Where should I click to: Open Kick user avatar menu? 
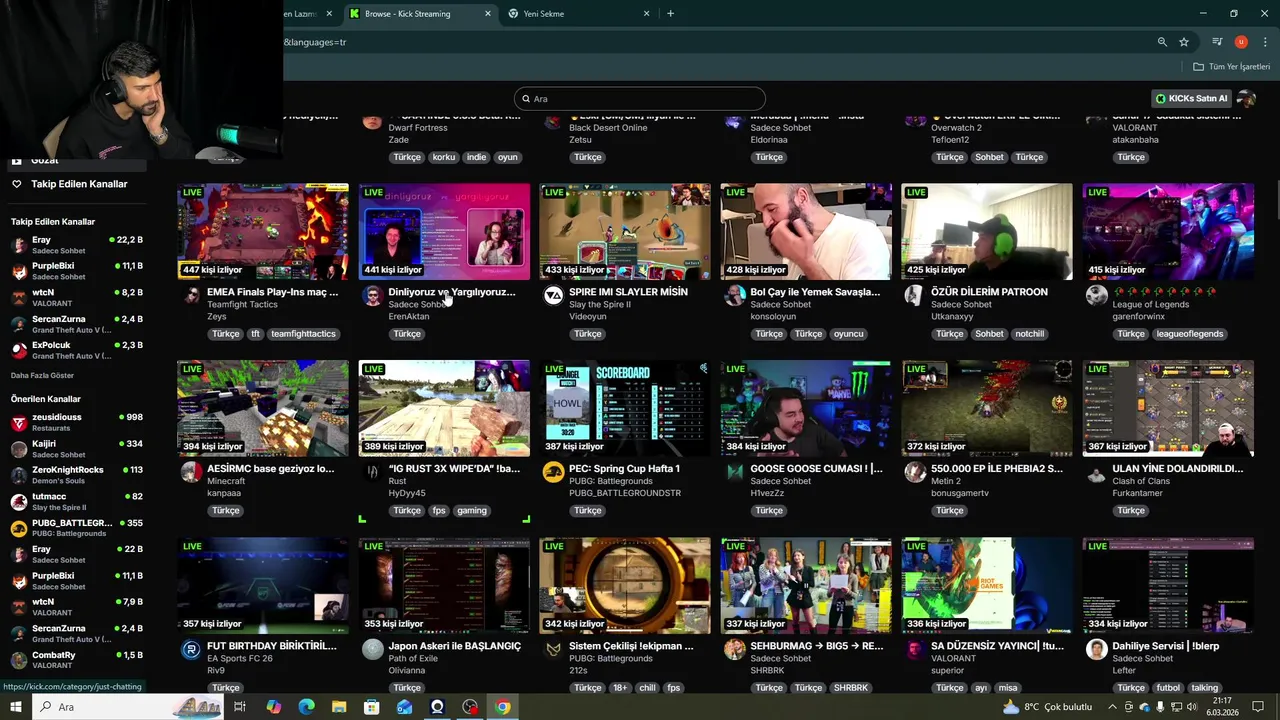coord(1246,98)
